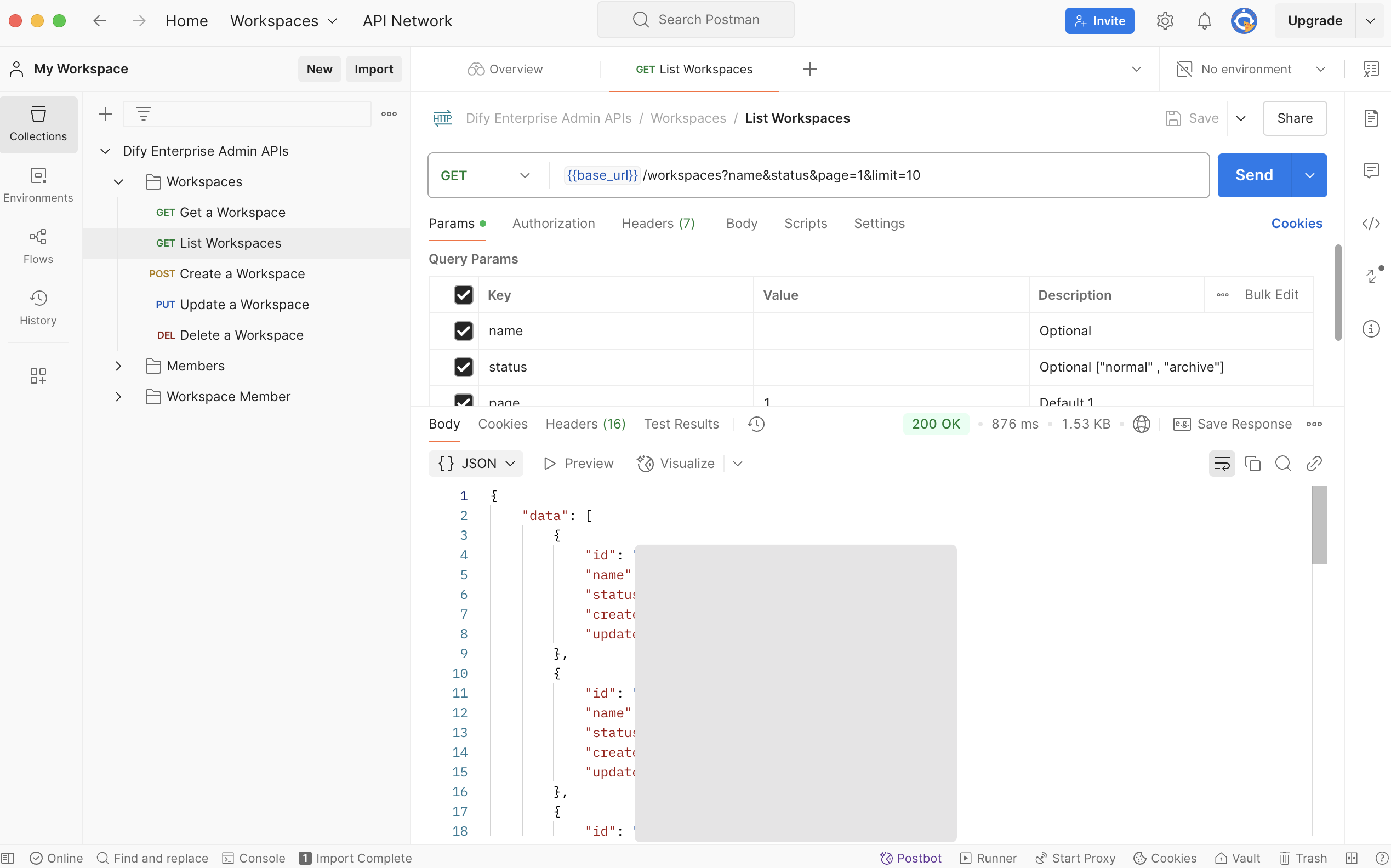Click the network globe icon in response
The image size is (1391, 868).
1141,424
